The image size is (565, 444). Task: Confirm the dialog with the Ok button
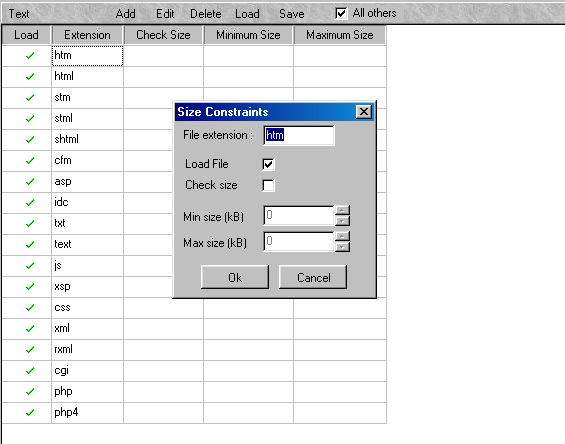click(235, 277)
